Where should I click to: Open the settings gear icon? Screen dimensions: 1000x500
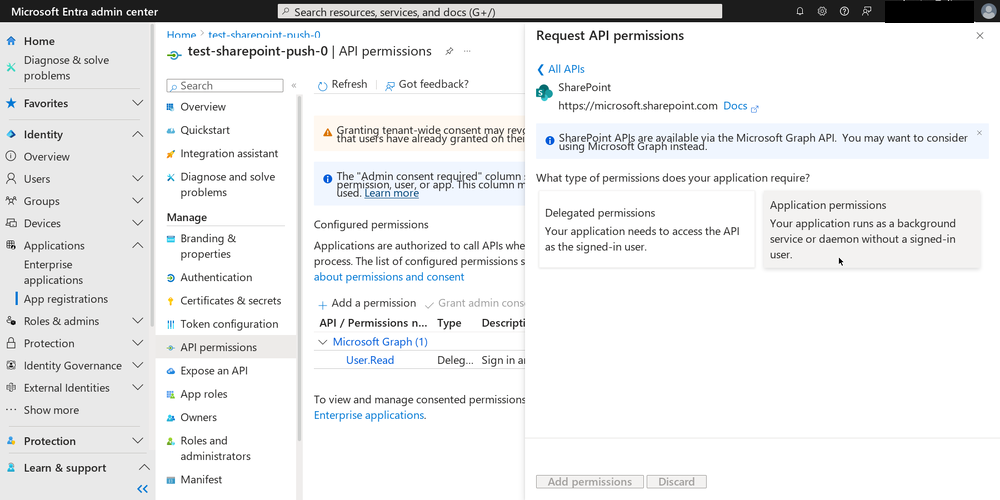pyautogui.click(x=822, y=11)
